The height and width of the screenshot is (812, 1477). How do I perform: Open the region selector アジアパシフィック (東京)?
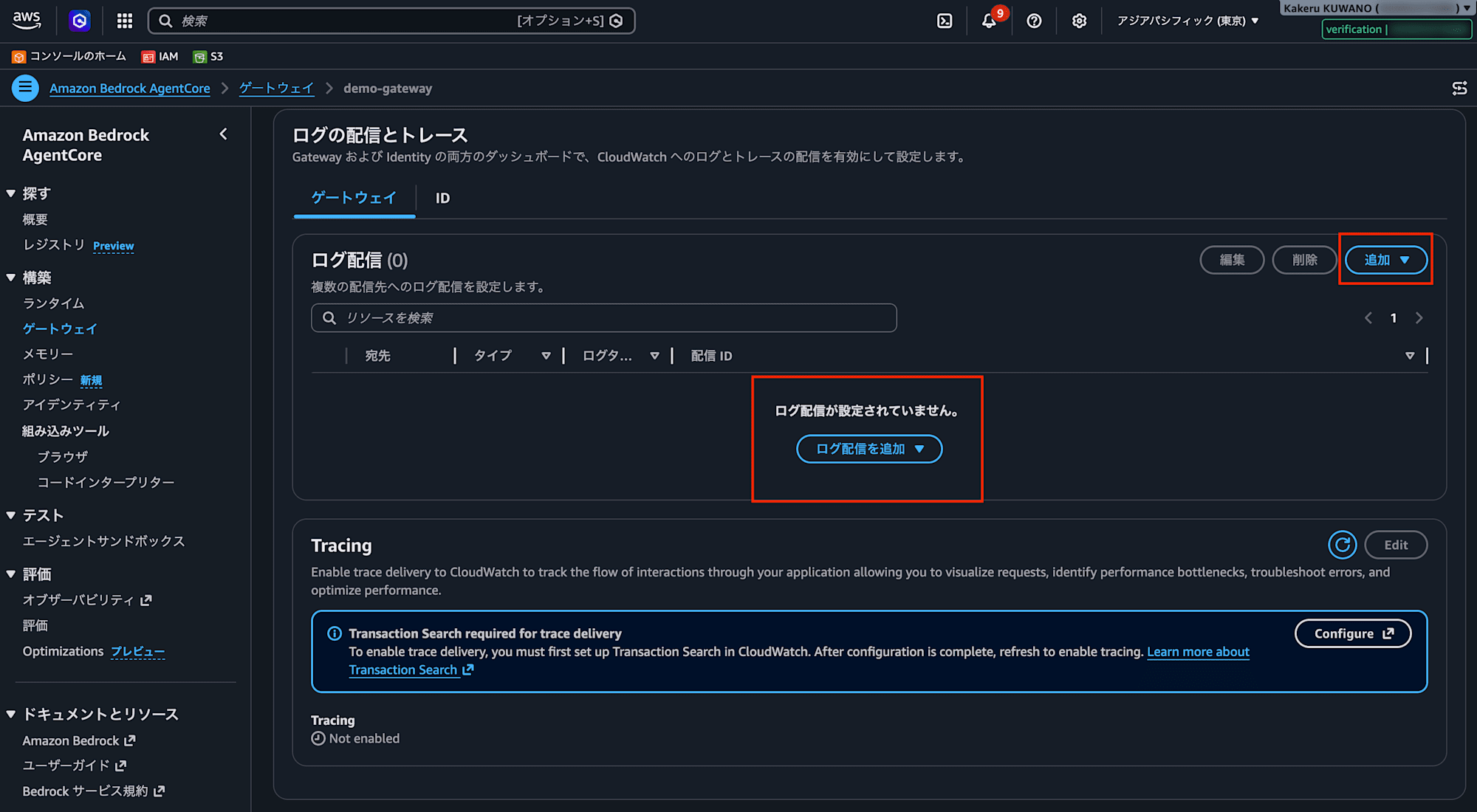1188,21
